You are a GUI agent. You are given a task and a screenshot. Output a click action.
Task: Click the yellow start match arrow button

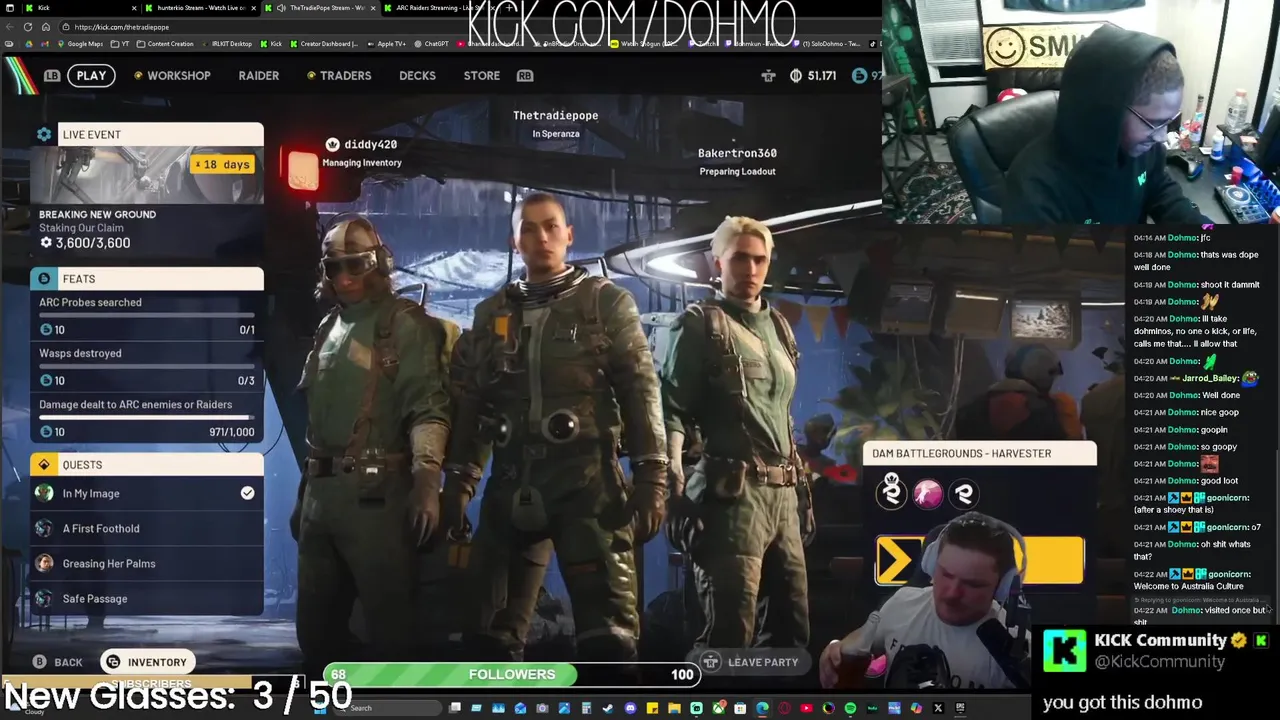[x=979, y=560]
